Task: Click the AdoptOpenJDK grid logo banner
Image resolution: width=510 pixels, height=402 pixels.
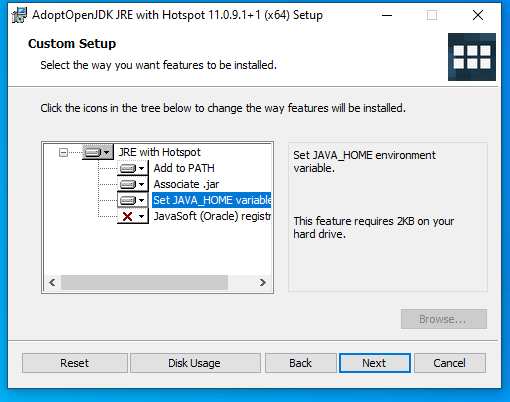Action: pos(472,57)
